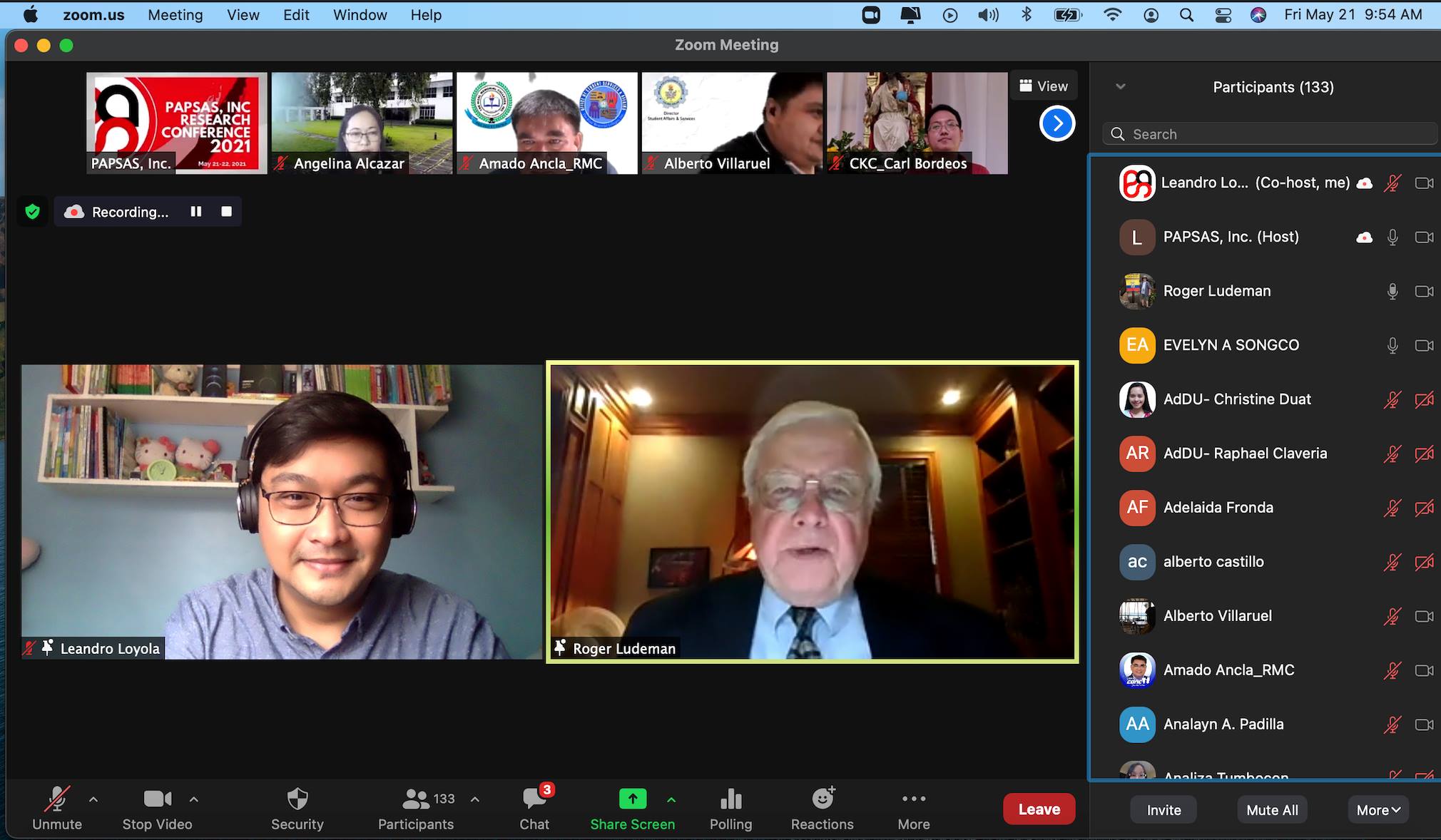Open the View menu in the menu bar
Screen dimensions: 1441x840
click(243, 15)
